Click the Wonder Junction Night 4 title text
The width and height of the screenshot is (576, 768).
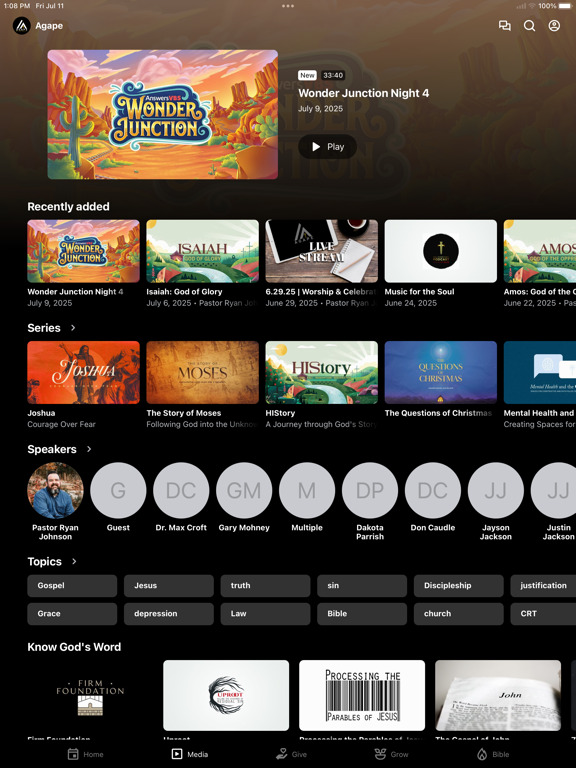coord(363,93)
